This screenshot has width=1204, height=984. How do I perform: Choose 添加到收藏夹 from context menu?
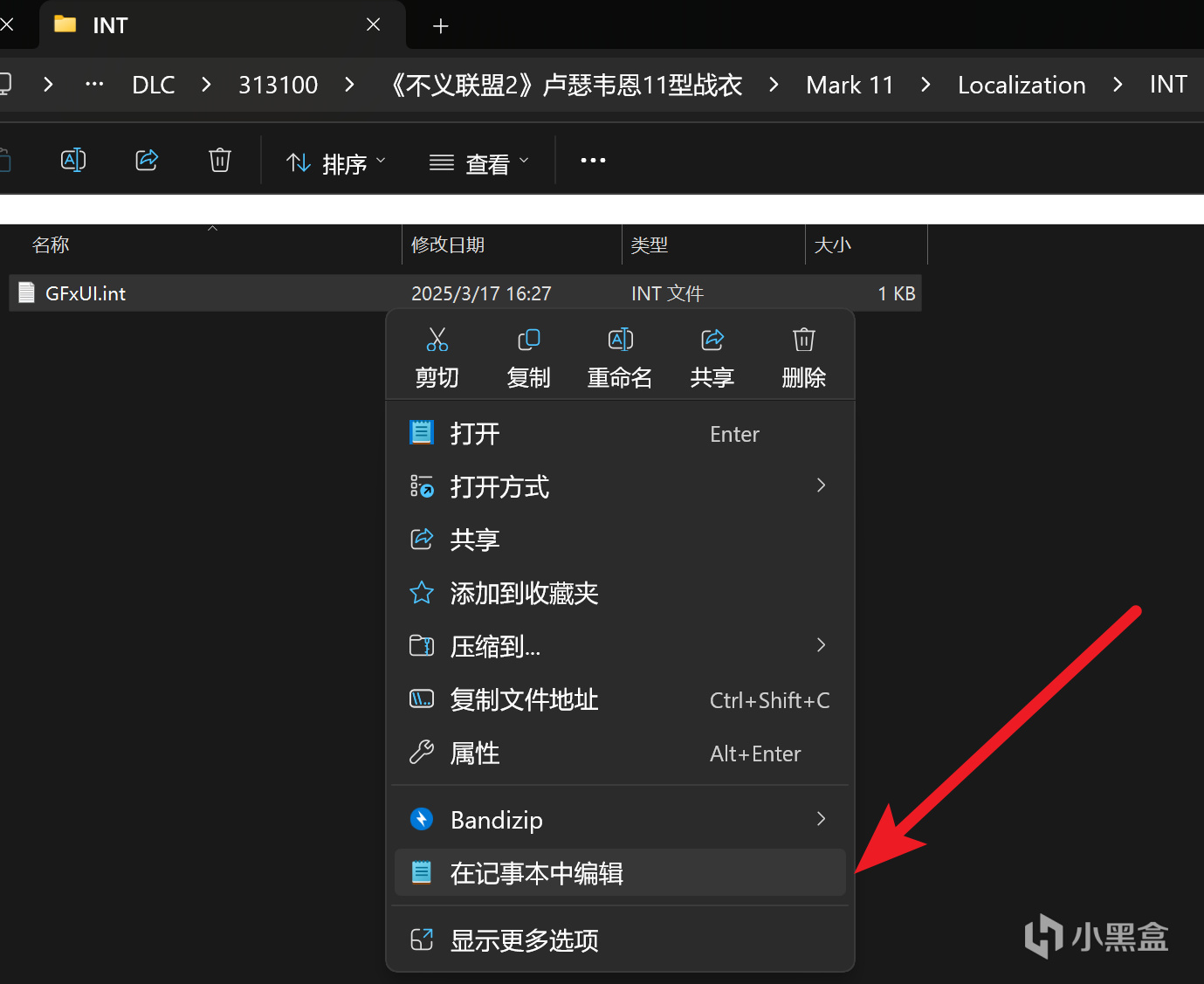620,594
